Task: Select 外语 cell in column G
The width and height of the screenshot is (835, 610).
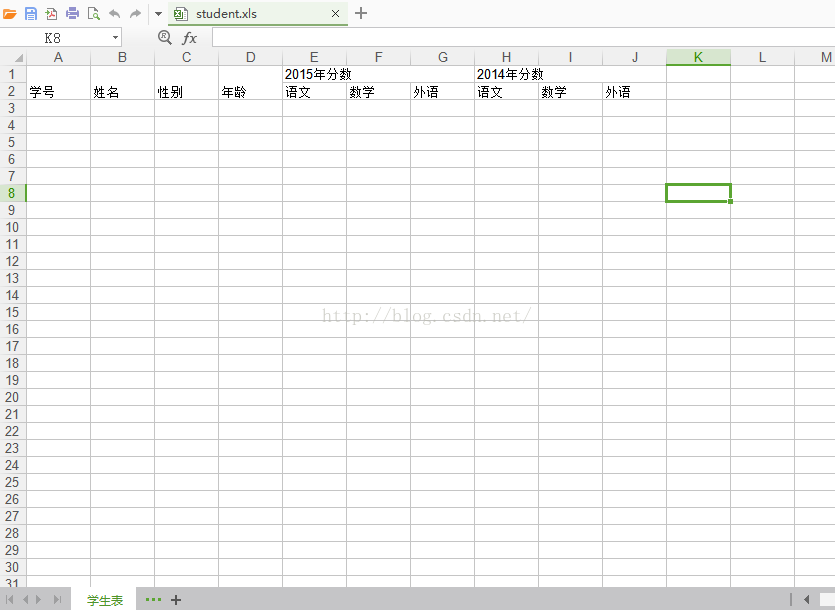Action: 443,92
